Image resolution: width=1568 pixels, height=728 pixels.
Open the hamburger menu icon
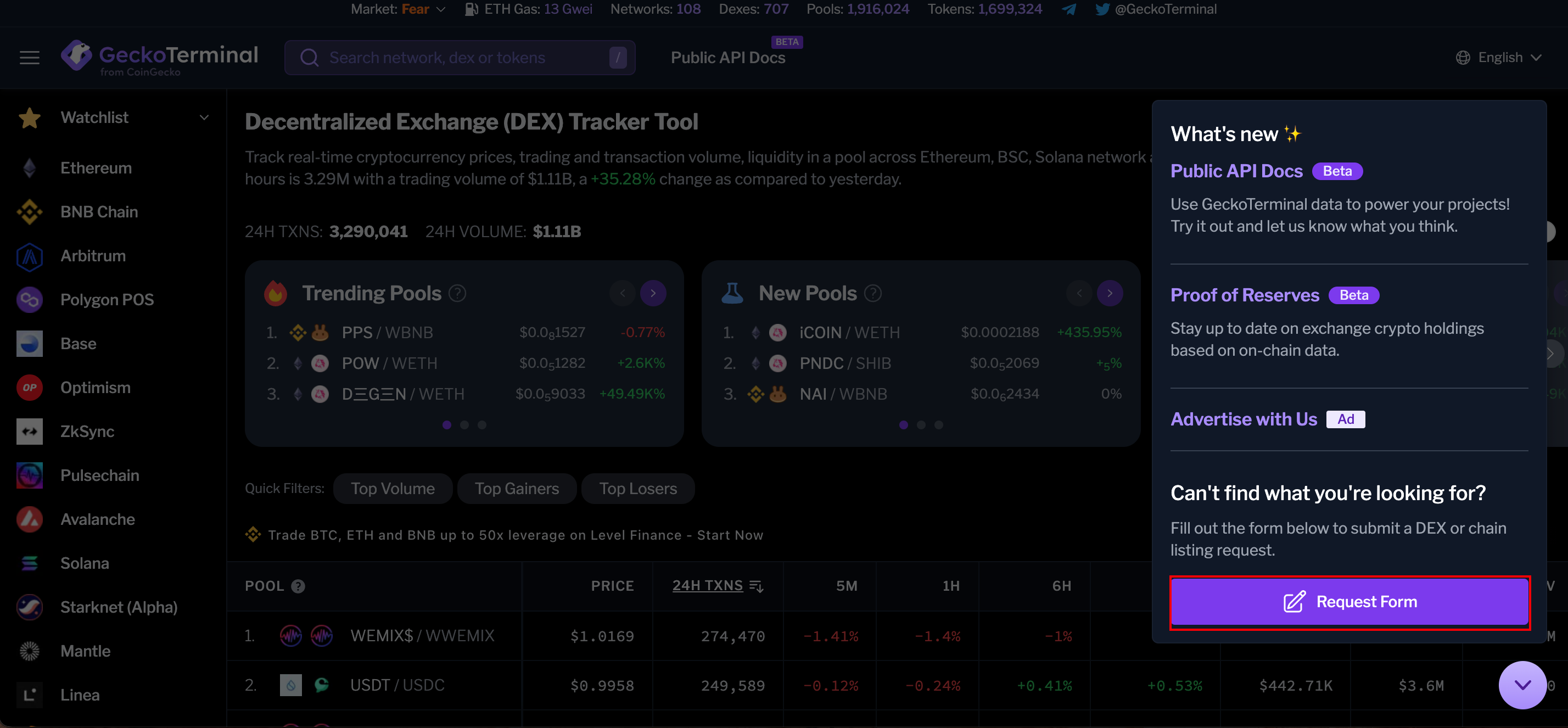(x=29, y=57)
